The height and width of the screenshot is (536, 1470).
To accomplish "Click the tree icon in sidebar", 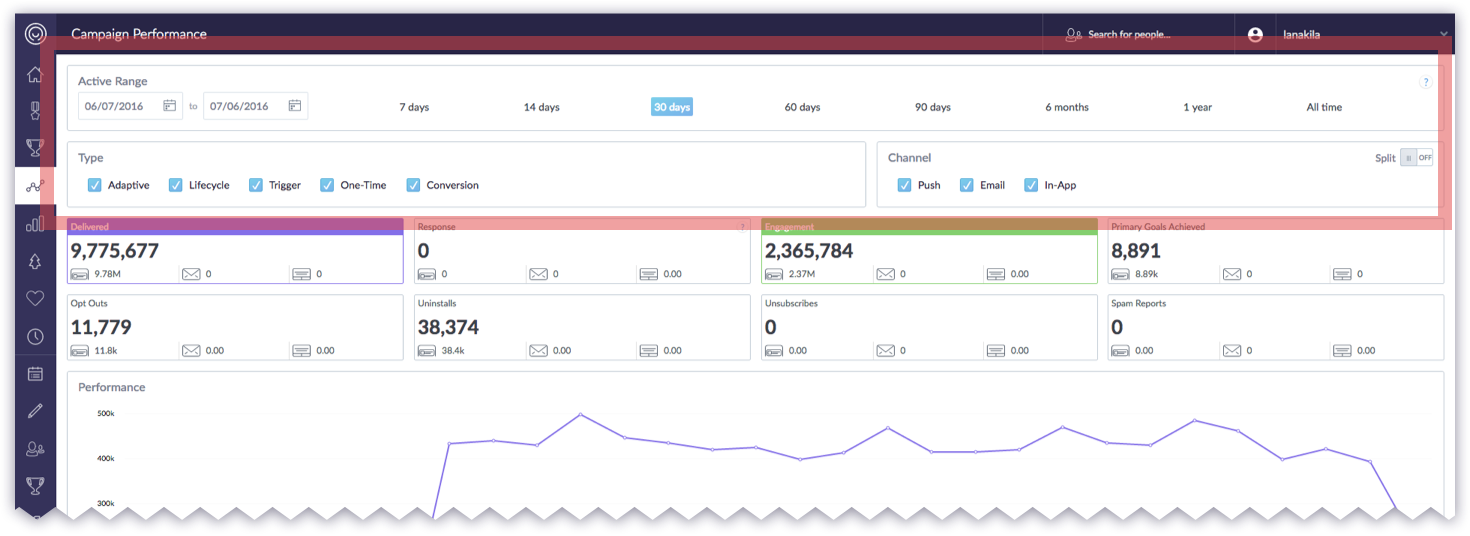I will pos(35,261).
